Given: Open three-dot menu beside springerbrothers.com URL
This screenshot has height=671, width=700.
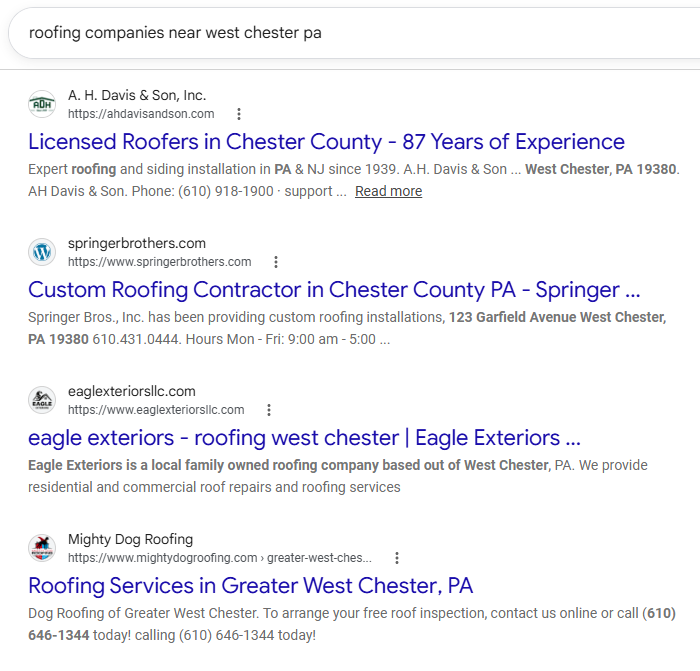Looking at the screenshot, I should [x=276, y=262].
